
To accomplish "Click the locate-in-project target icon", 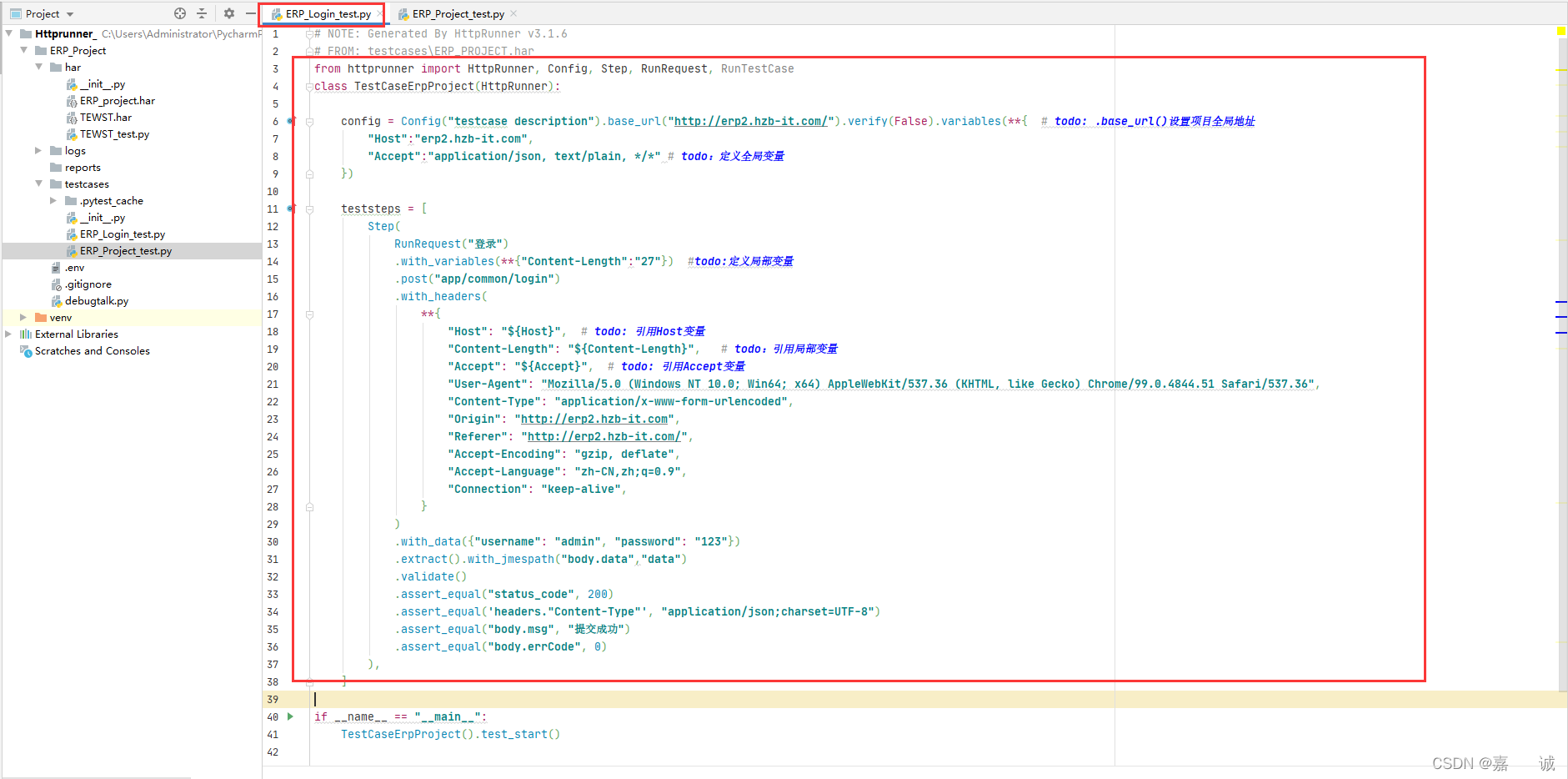I will click(x=180, y=13).
